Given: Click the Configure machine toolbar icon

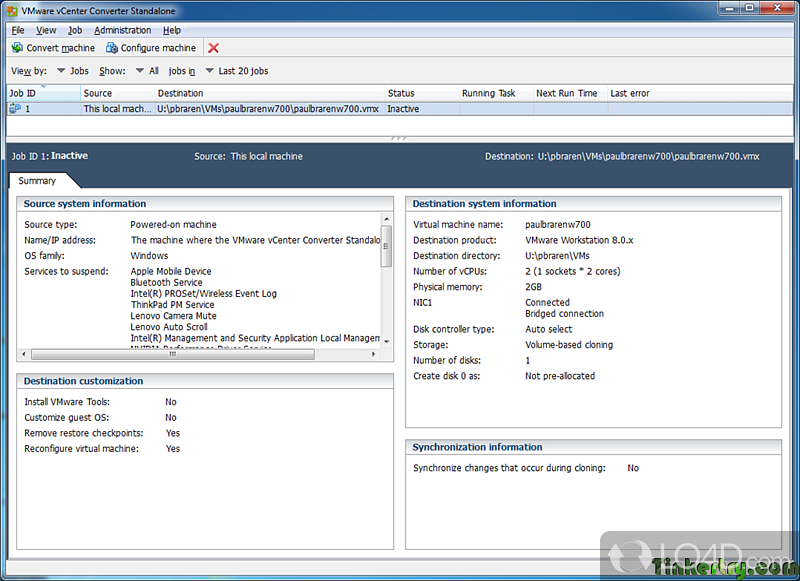Looking at the screenshot, I should click(111, 48).
